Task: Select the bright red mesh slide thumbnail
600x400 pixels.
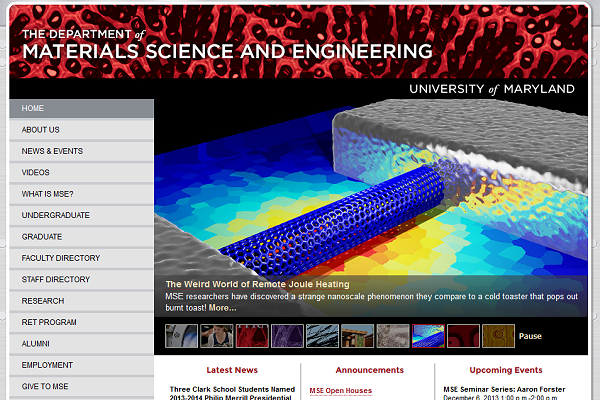Action: pos(252,336)
